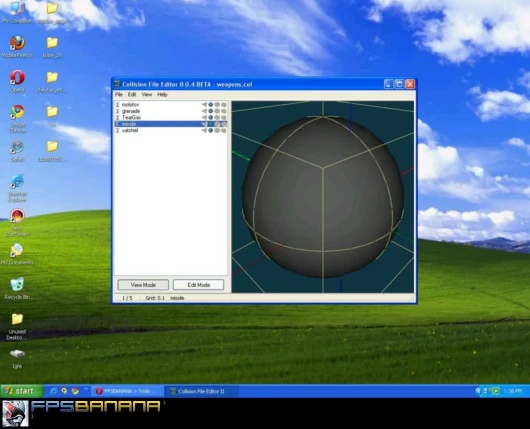
Task: Click the faces triangle icon in the molotov row
Action: point(204,105)
